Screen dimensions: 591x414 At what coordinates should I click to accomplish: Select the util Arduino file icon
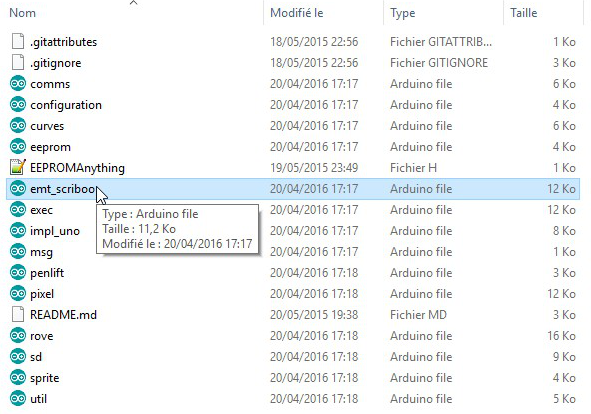pyautogui.click(x=18, y=399)
